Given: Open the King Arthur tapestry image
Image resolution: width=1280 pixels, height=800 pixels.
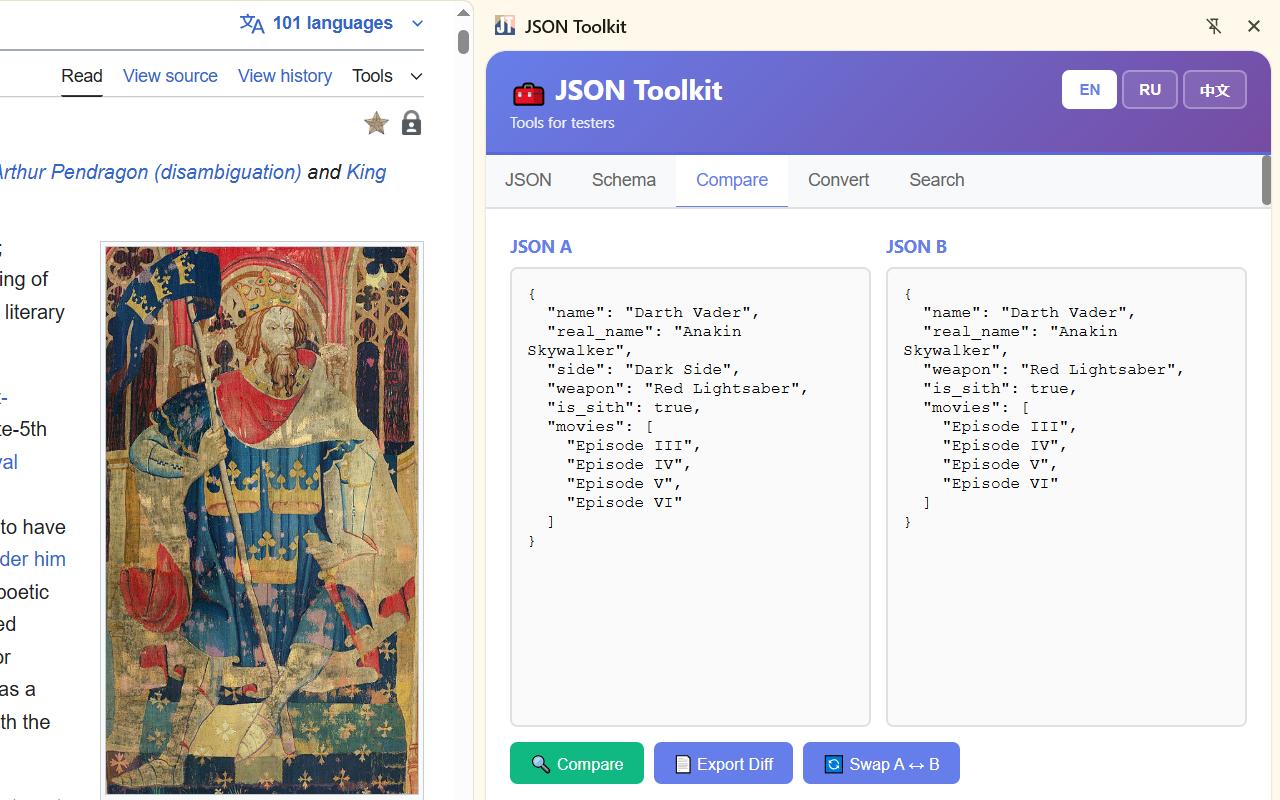Looking at the screenshot, I should click(262, 520).
